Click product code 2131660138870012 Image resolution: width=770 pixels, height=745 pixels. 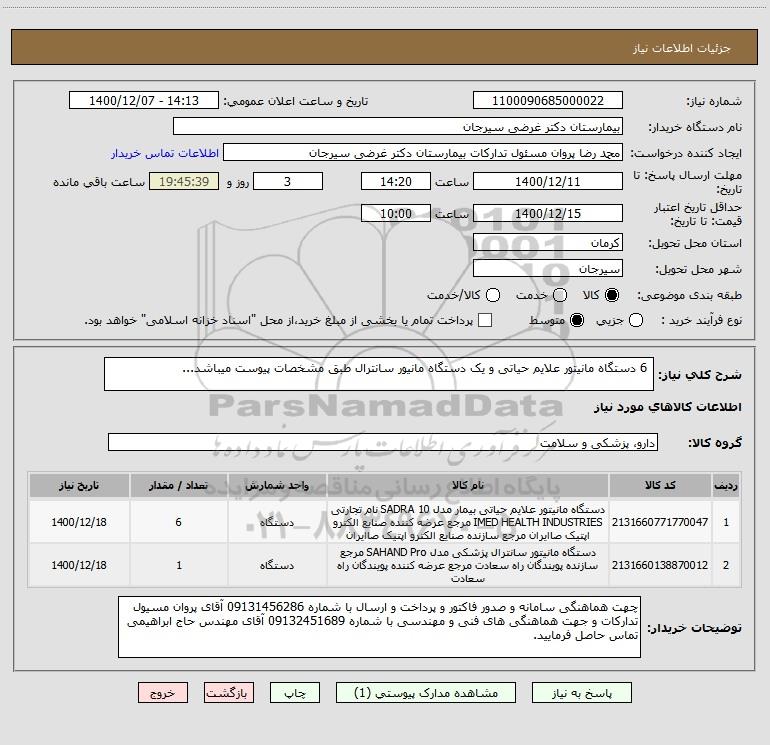(660, 565)
